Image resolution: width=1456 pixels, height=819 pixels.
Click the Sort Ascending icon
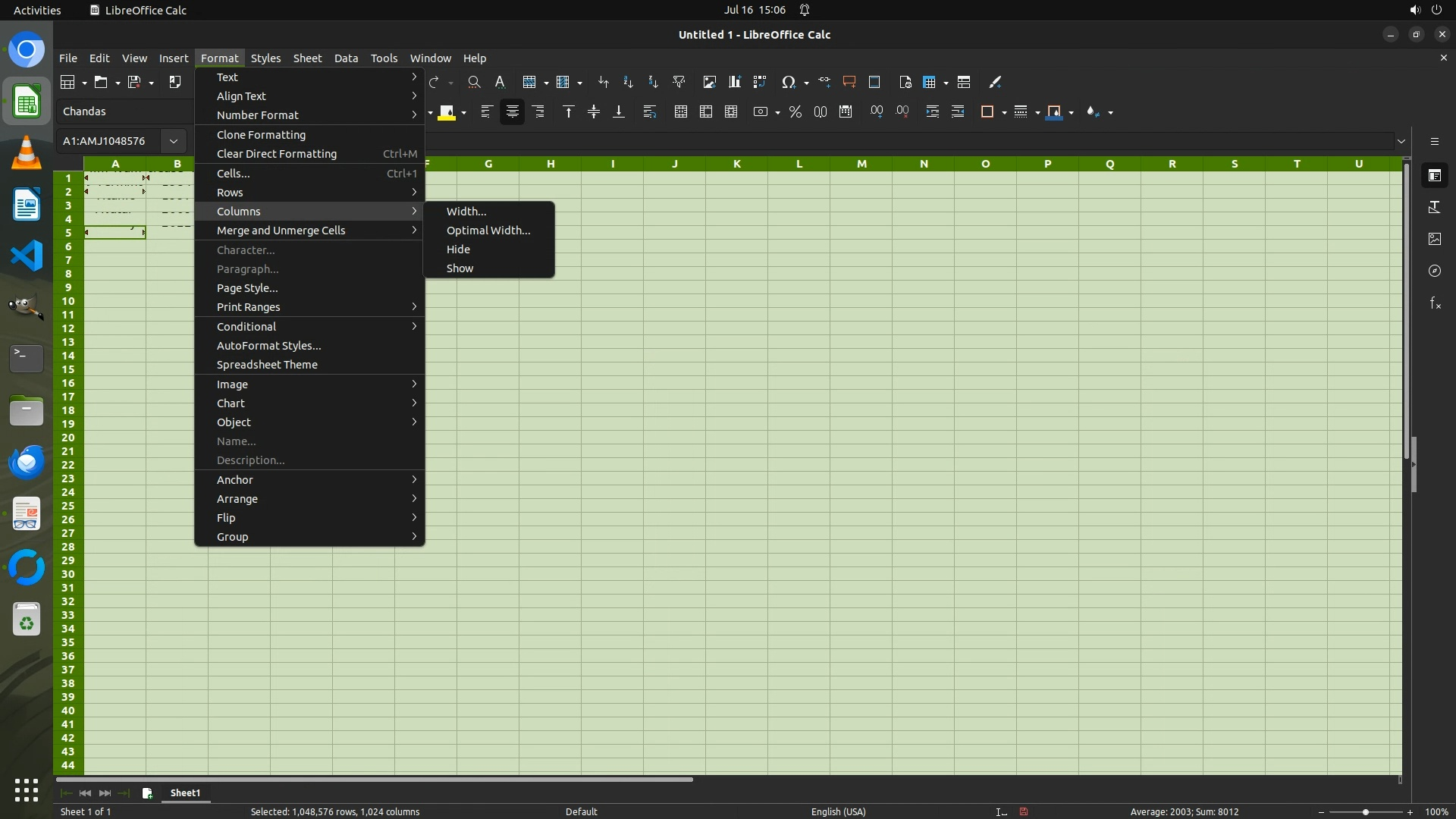click(628, 82)
